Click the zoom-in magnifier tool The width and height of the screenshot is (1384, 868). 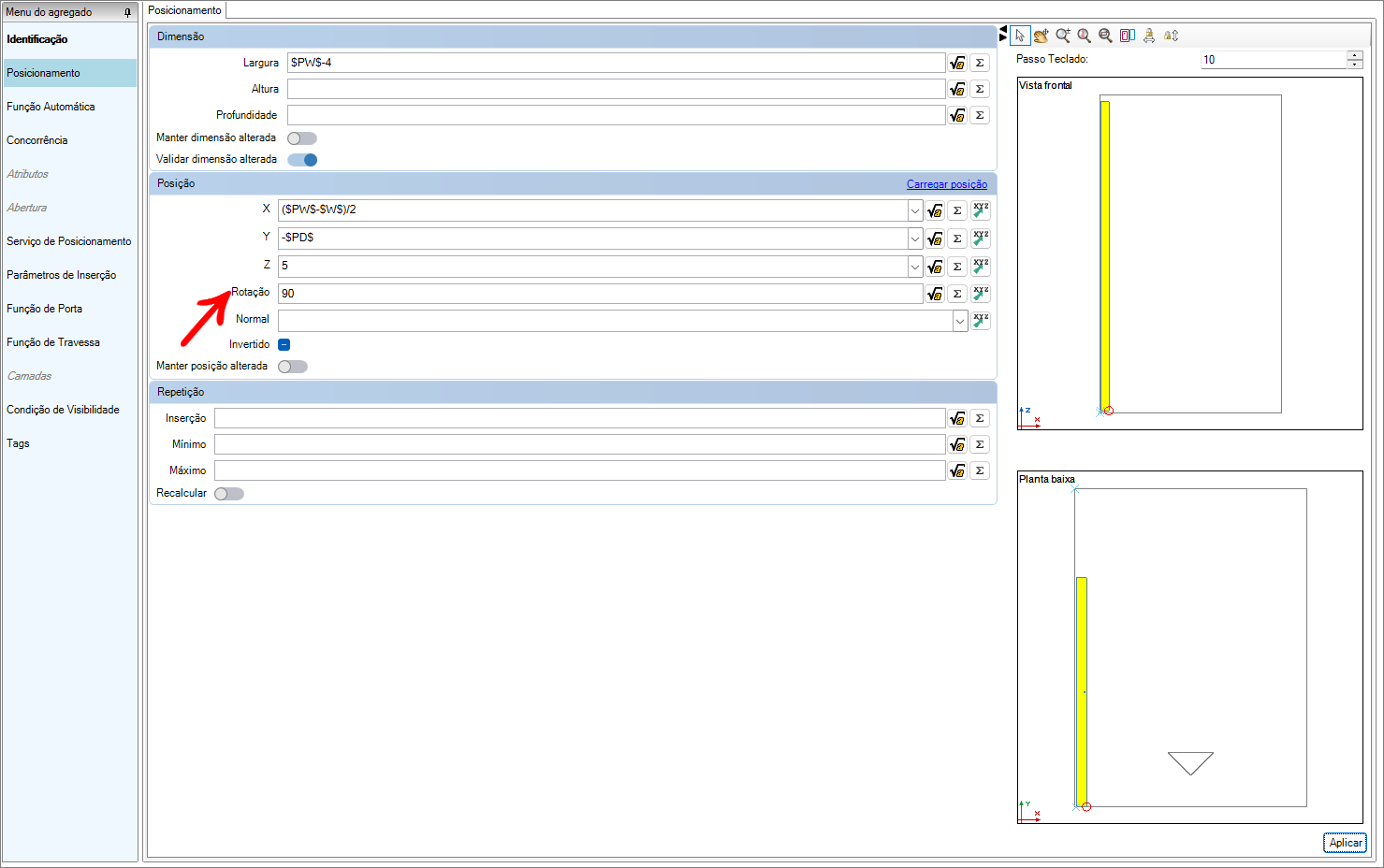tap(1063, 36)
